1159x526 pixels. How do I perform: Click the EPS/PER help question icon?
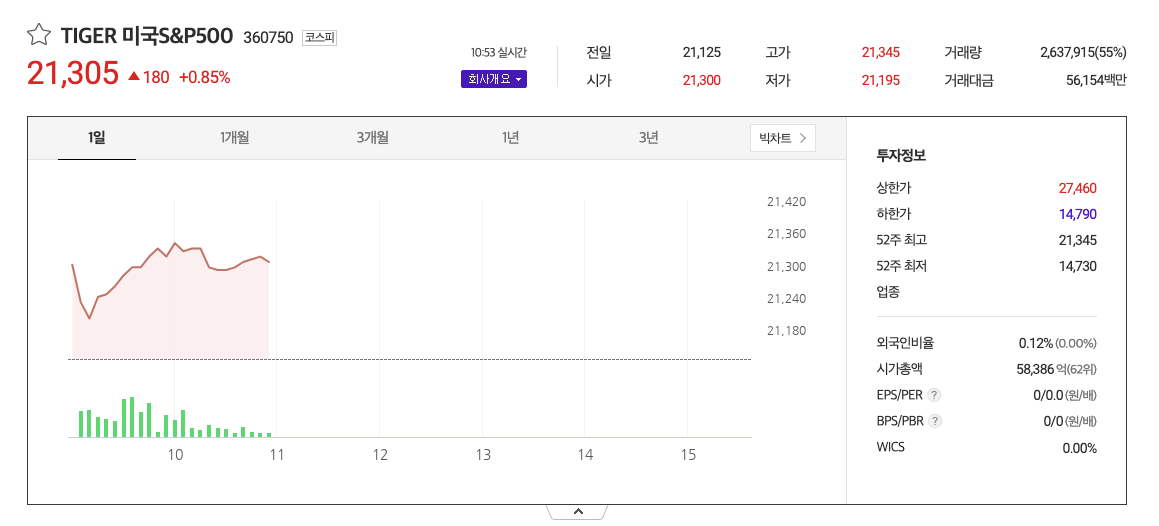click(935, 395)
